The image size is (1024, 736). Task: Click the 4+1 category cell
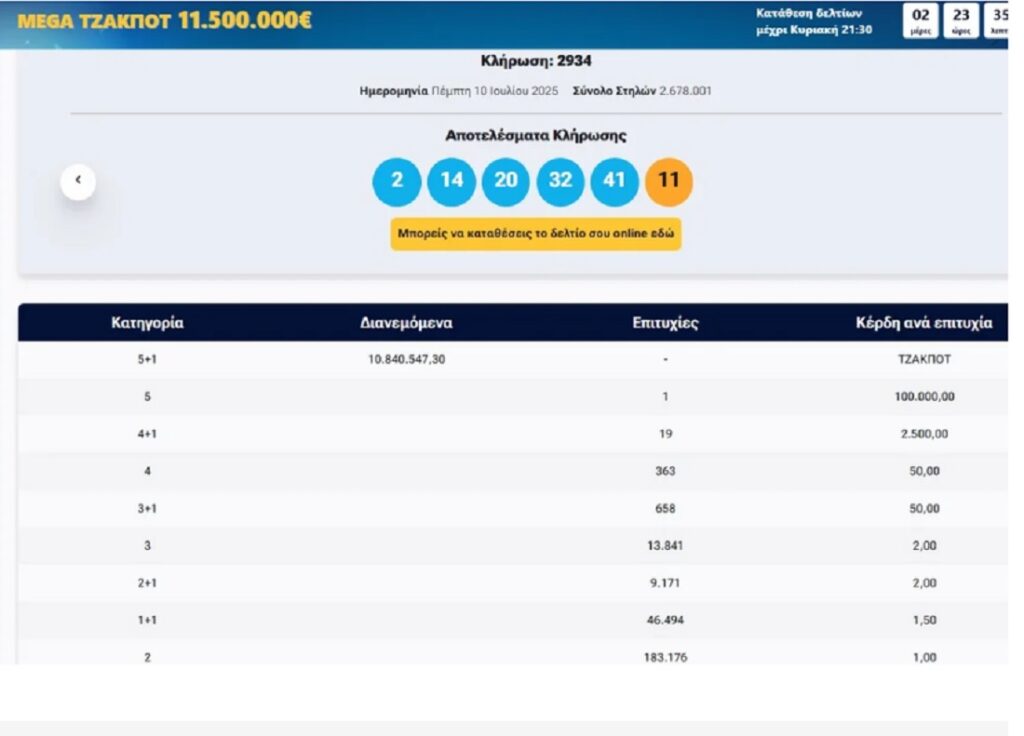coord(147,434)
